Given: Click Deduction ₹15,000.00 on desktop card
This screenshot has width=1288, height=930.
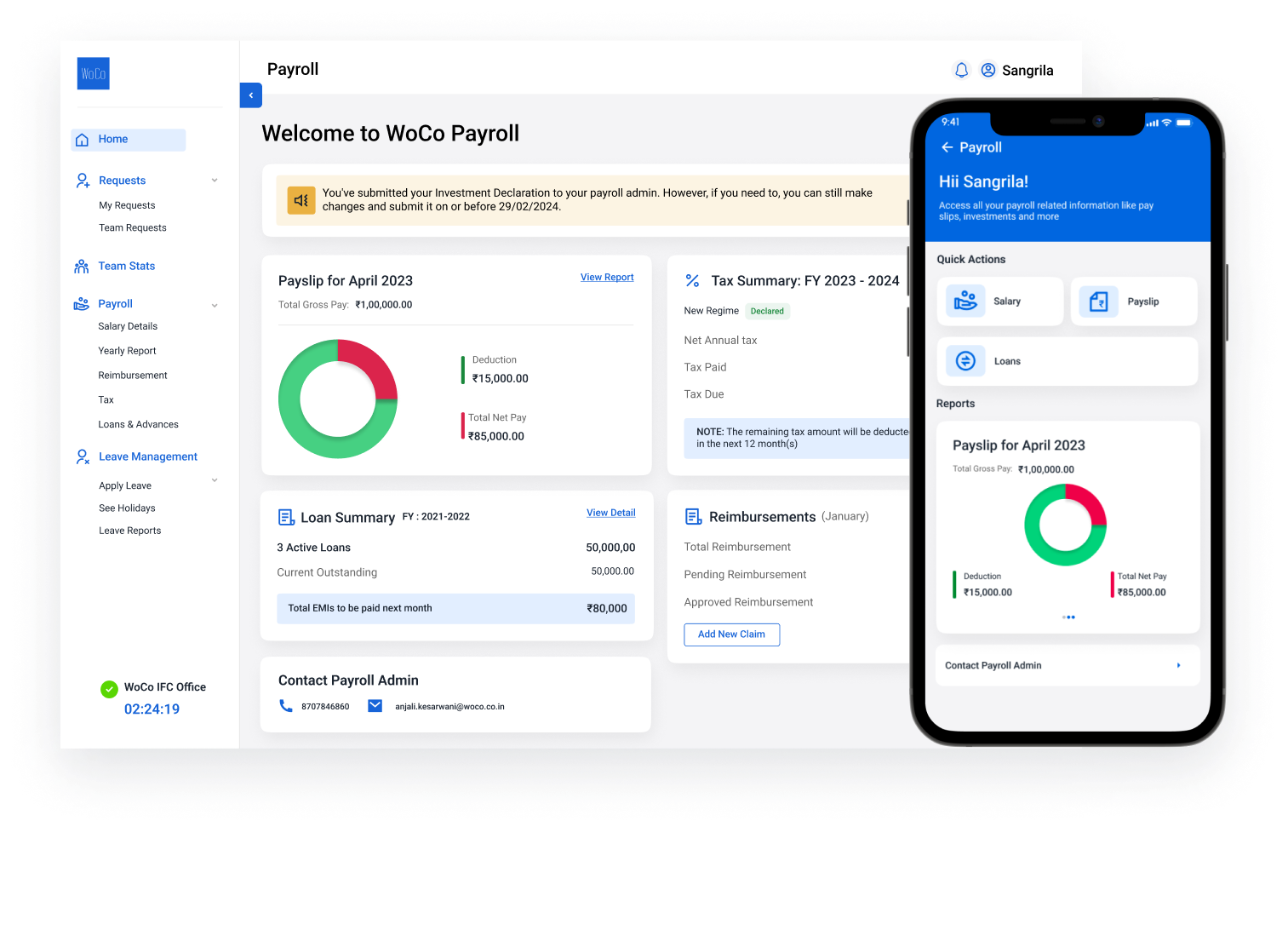Looking at the screenshot, I should [x=496, y=370].
